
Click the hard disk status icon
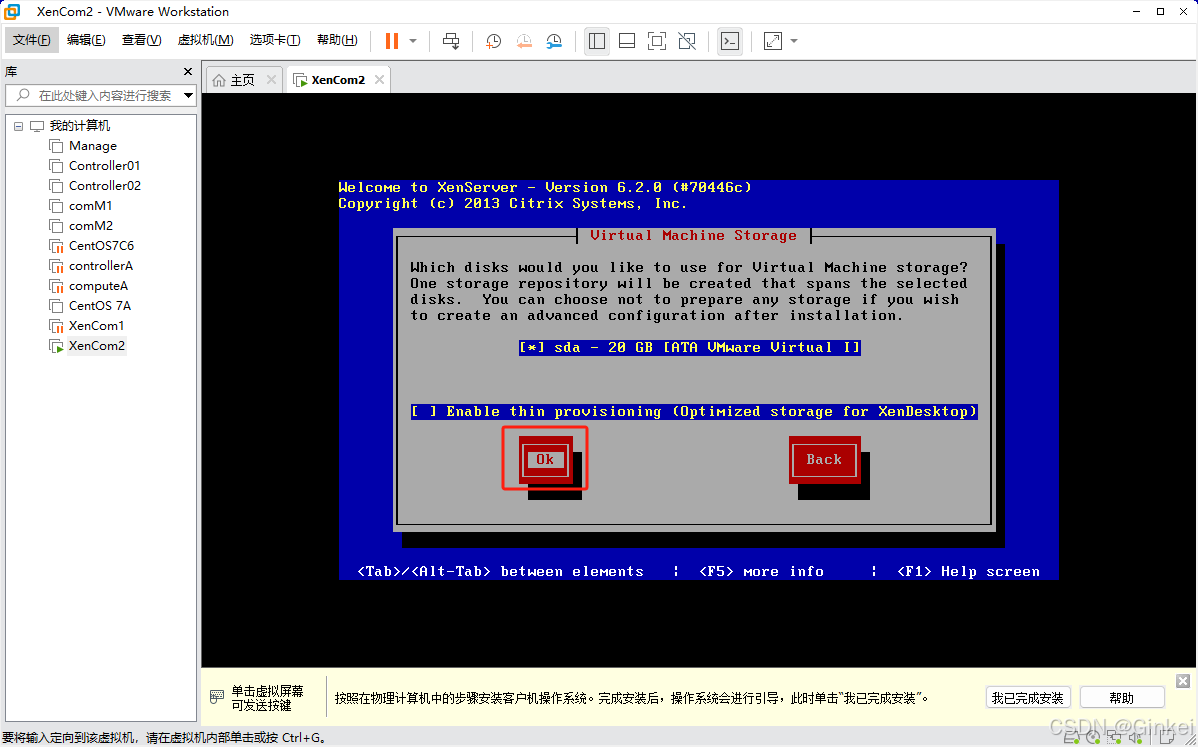click(1073, 738)
